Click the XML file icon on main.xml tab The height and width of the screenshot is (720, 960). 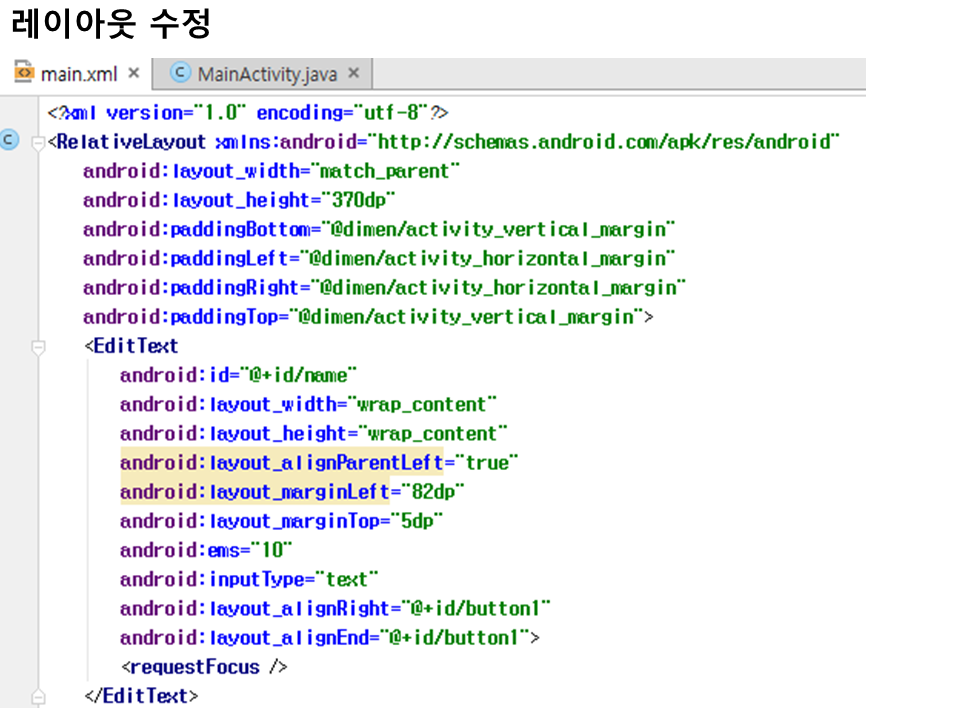point(24,74)
